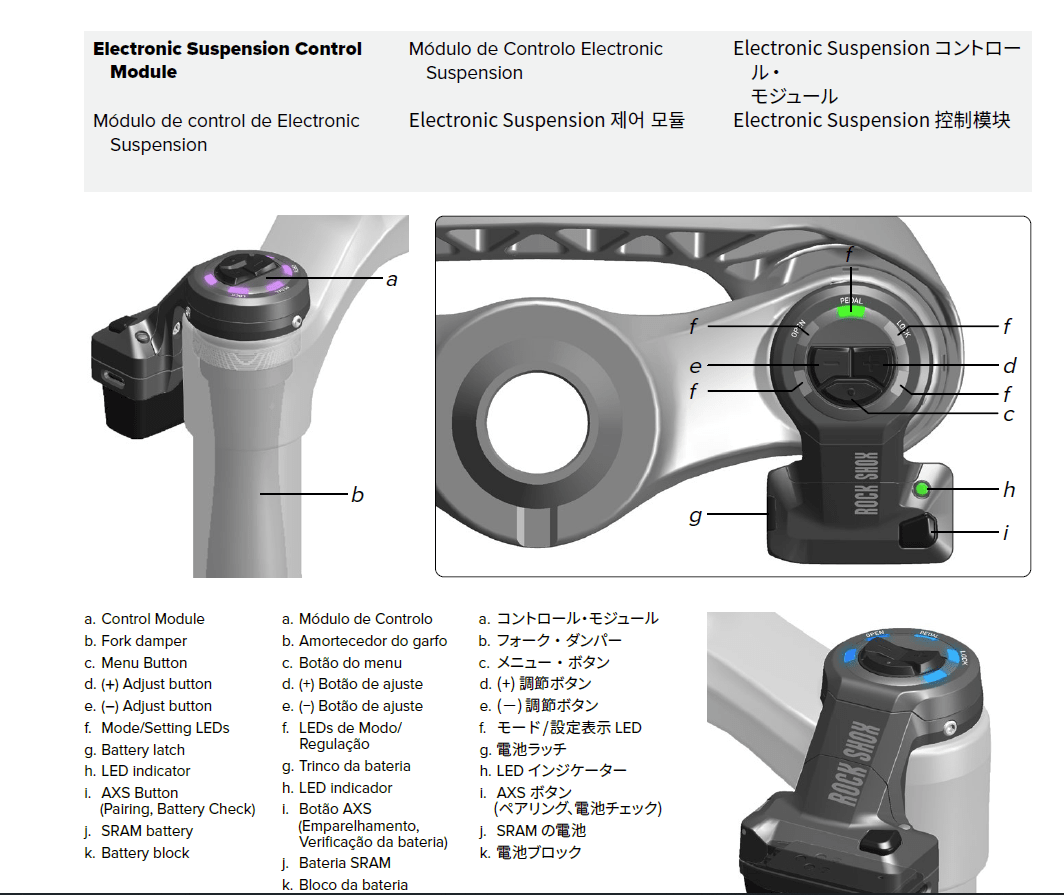Image resolution: width=1064 pixels, height=895 pixels.
Task: Click callout letter 'i' in the diagram
Action: (x=1006, y=532)
